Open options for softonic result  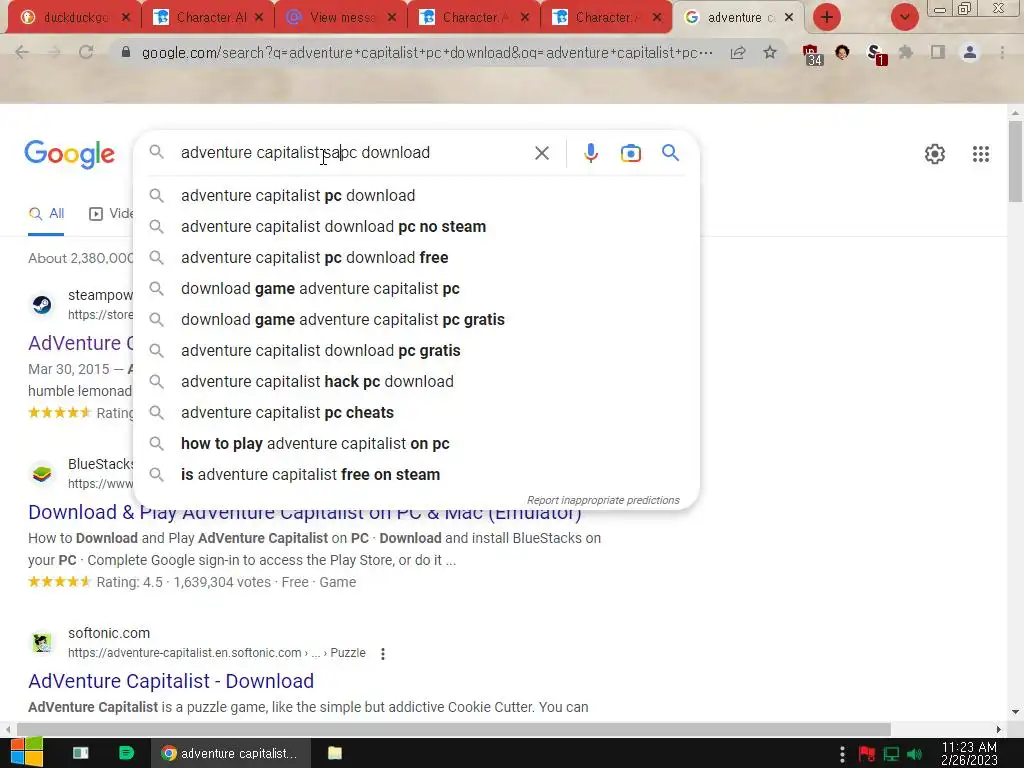pos(383,653)
